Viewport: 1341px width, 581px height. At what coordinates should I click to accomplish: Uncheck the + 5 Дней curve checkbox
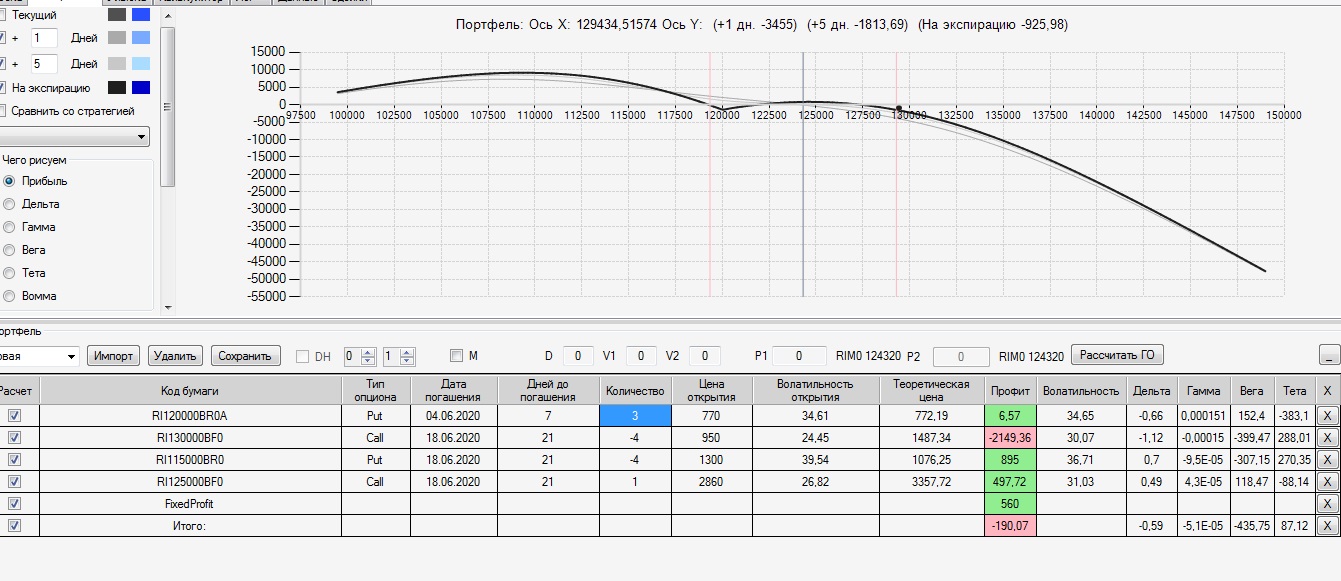point(3,64)
